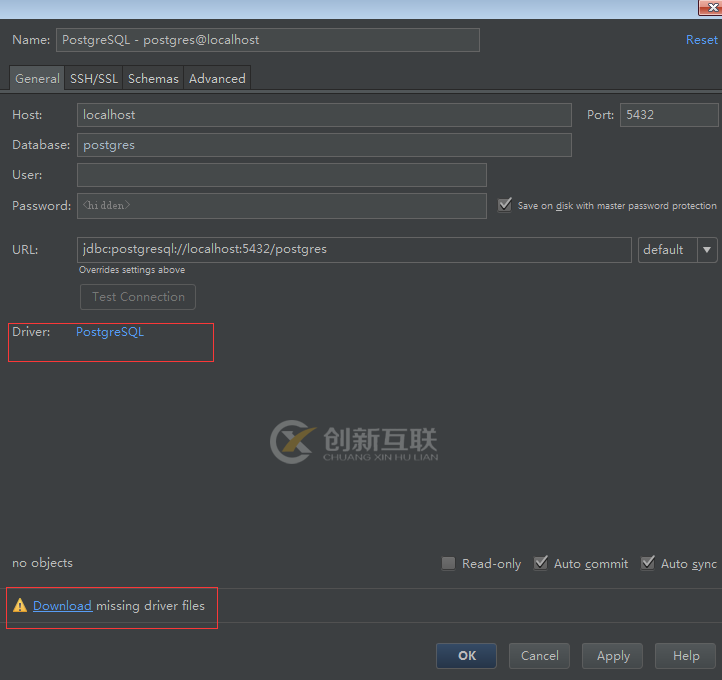Click the Cancel button
722x680 pixels.
(539, 656)
